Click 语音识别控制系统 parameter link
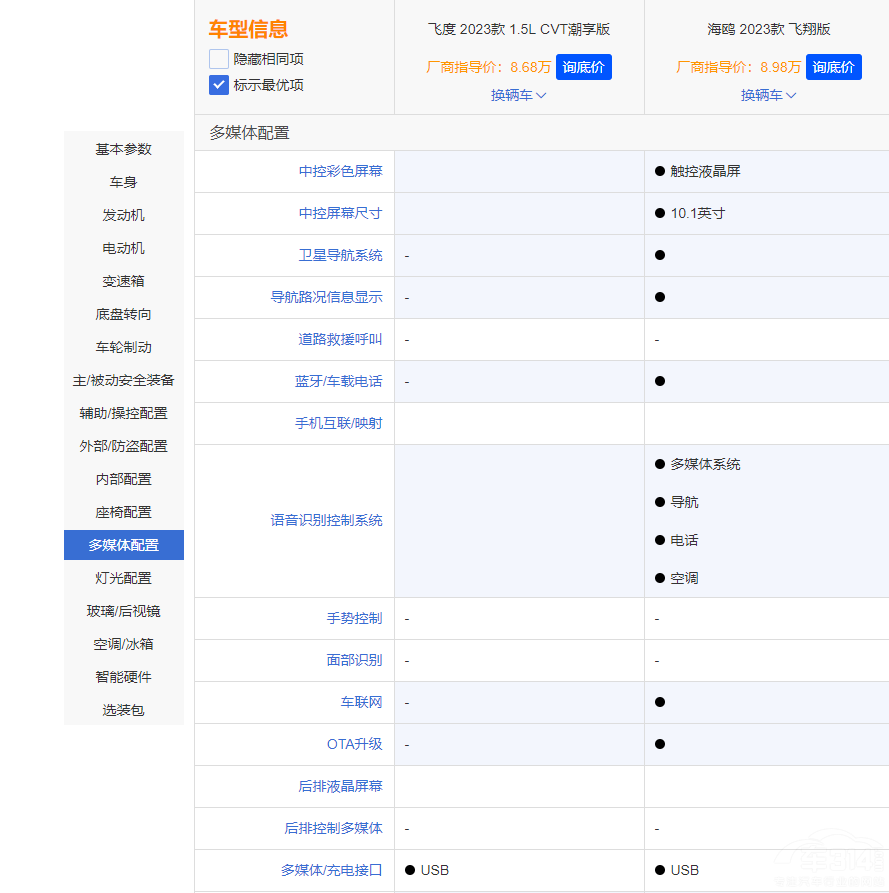Viewport: 889px width, 893px height. pyautogui.click(x=326, y=520)
